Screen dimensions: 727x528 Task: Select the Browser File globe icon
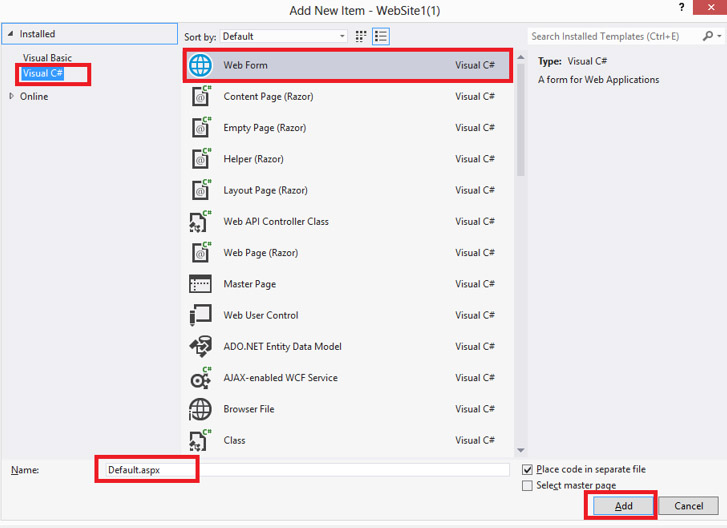click(200, 409)
